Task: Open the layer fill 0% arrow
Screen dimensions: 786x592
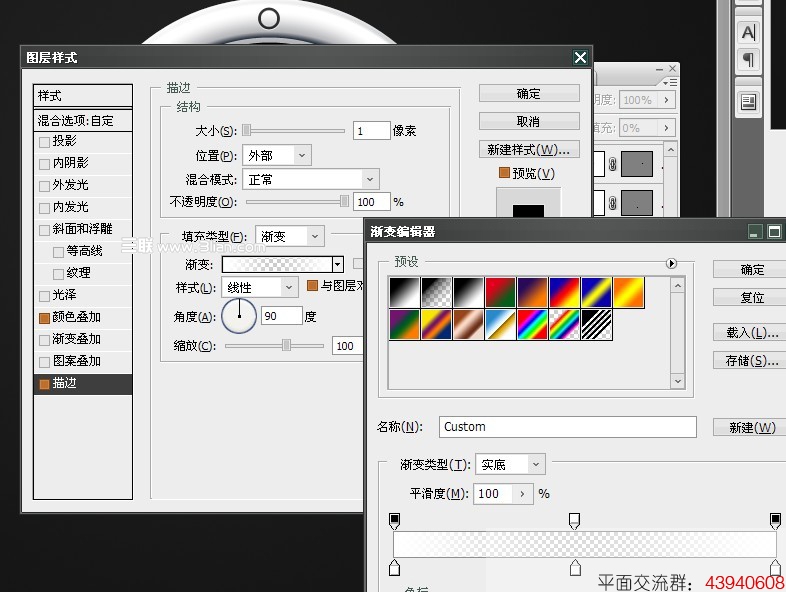Action: click(666, 128)
